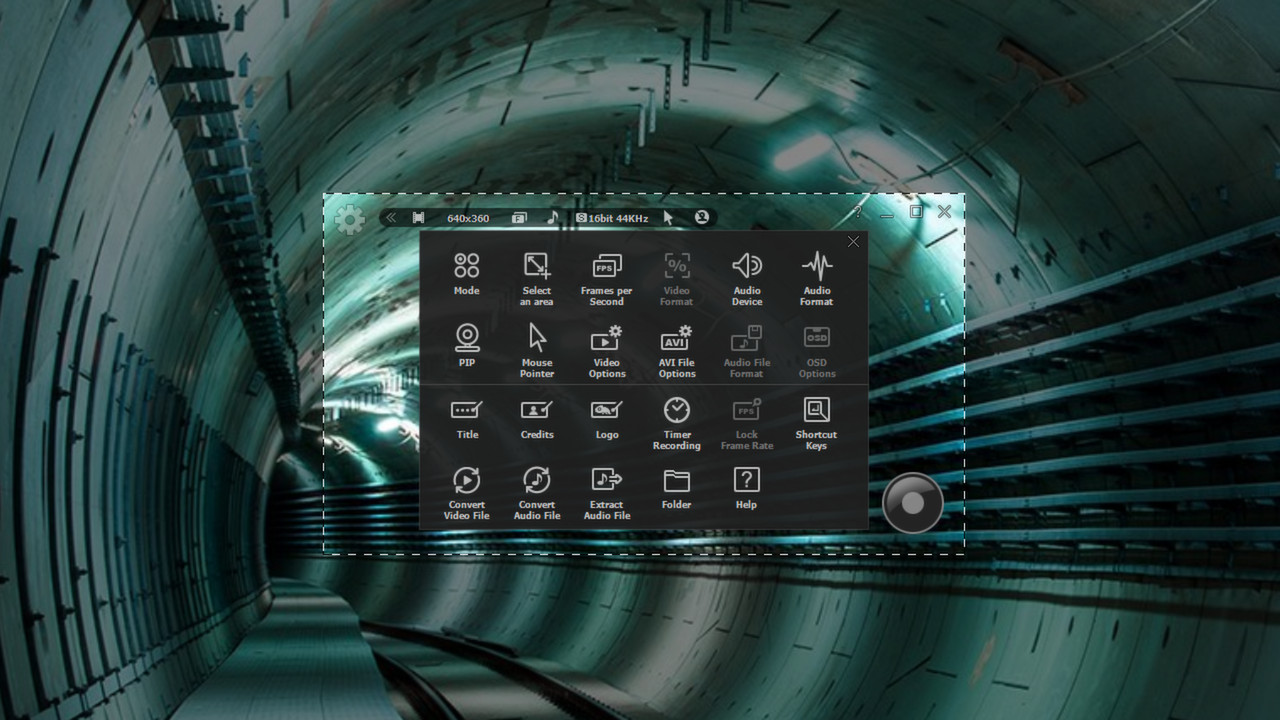The width and height of the screenshot is (1280, 720).
Task: Open the Video Options panel
Action: point(606,345)
